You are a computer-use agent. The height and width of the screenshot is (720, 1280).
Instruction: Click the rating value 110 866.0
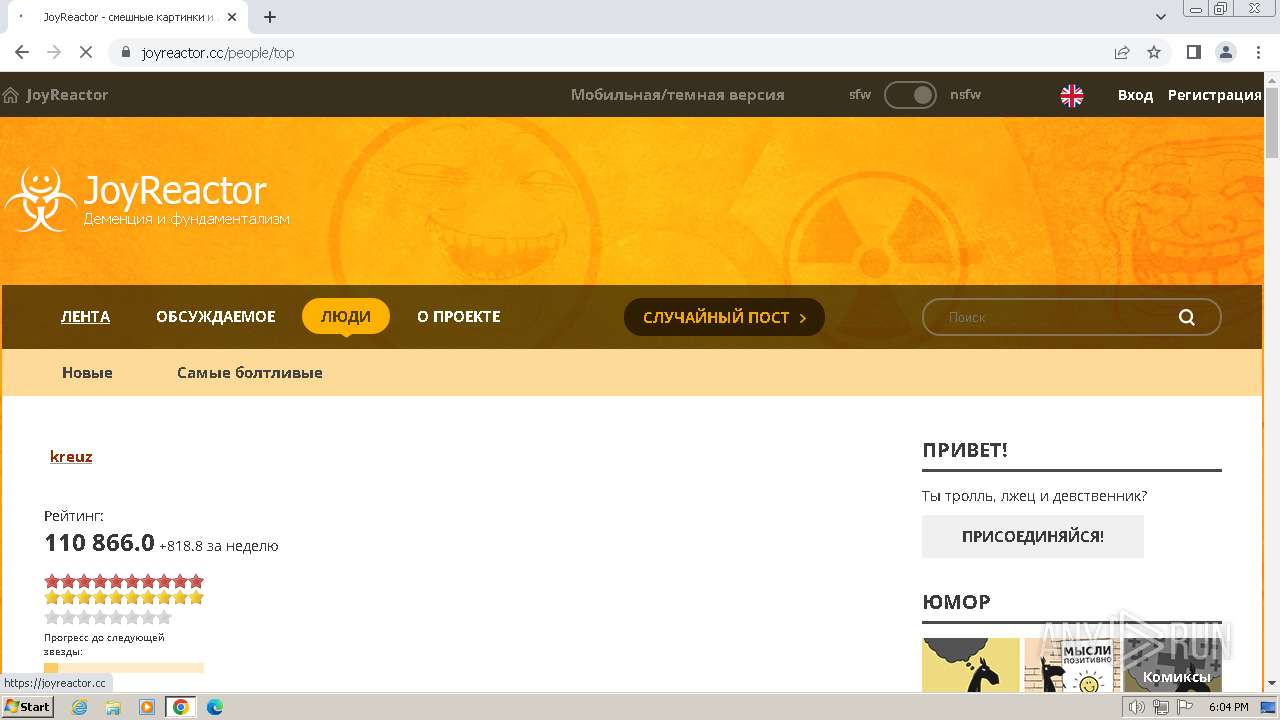[100, 543]
